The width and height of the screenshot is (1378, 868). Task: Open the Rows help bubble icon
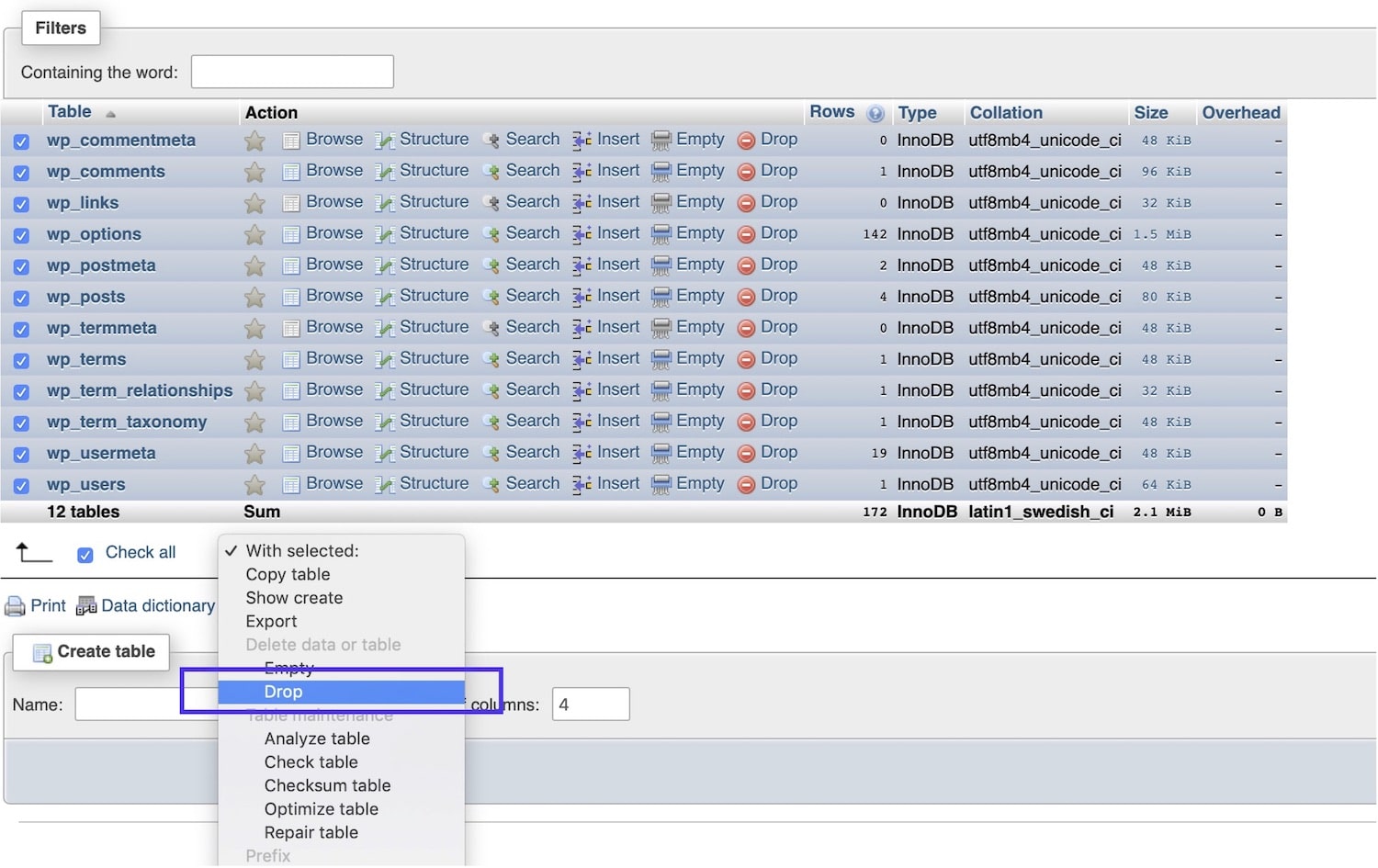tap(875, 113)
